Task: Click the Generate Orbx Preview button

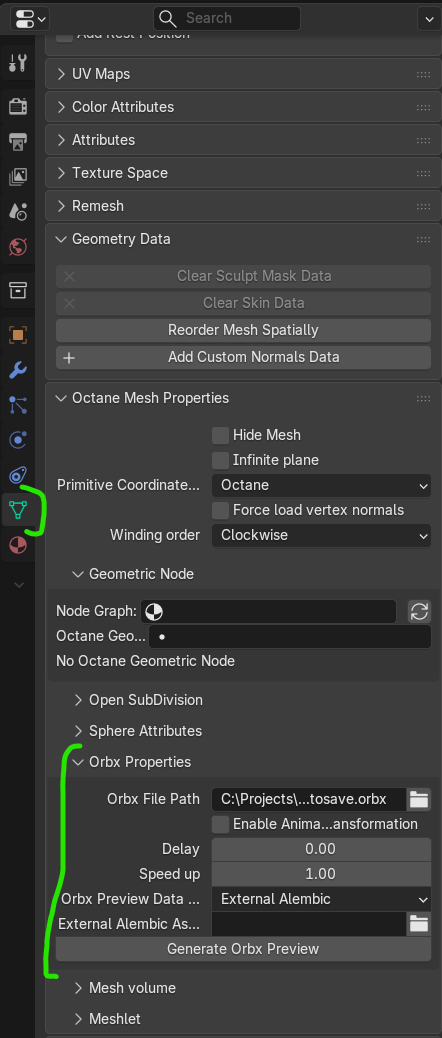Action: click(x=243, y=949)
